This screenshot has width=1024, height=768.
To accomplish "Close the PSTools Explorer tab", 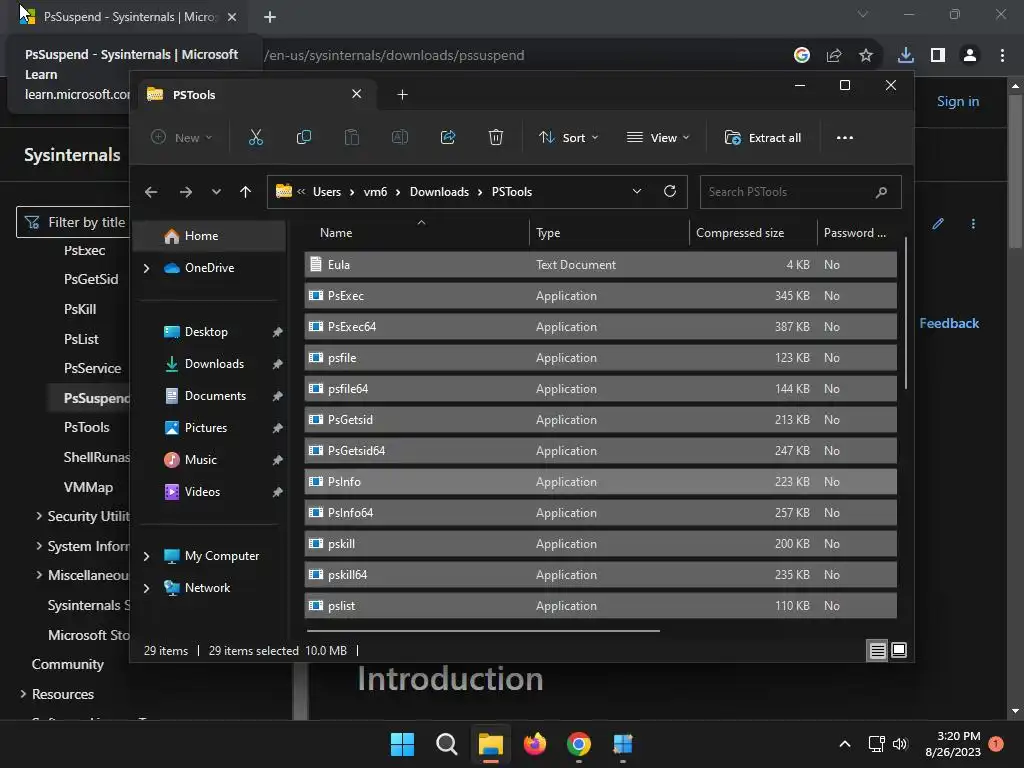I will tap(357, 94).
